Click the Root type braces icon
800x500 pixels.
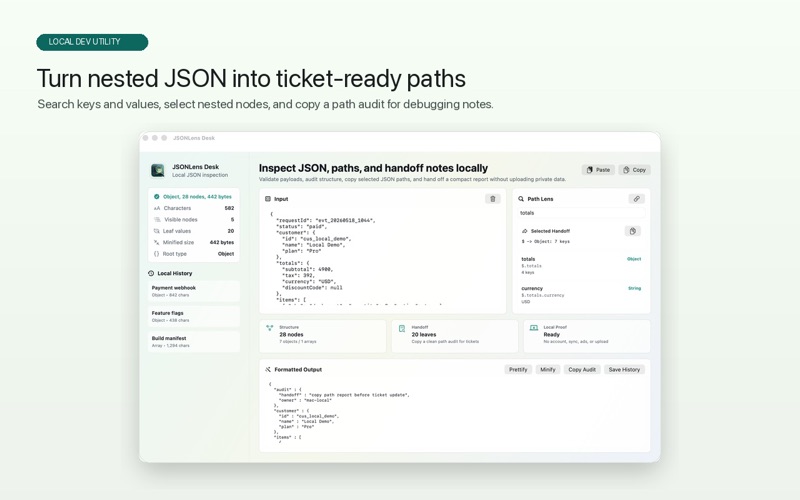coord(157,254)
